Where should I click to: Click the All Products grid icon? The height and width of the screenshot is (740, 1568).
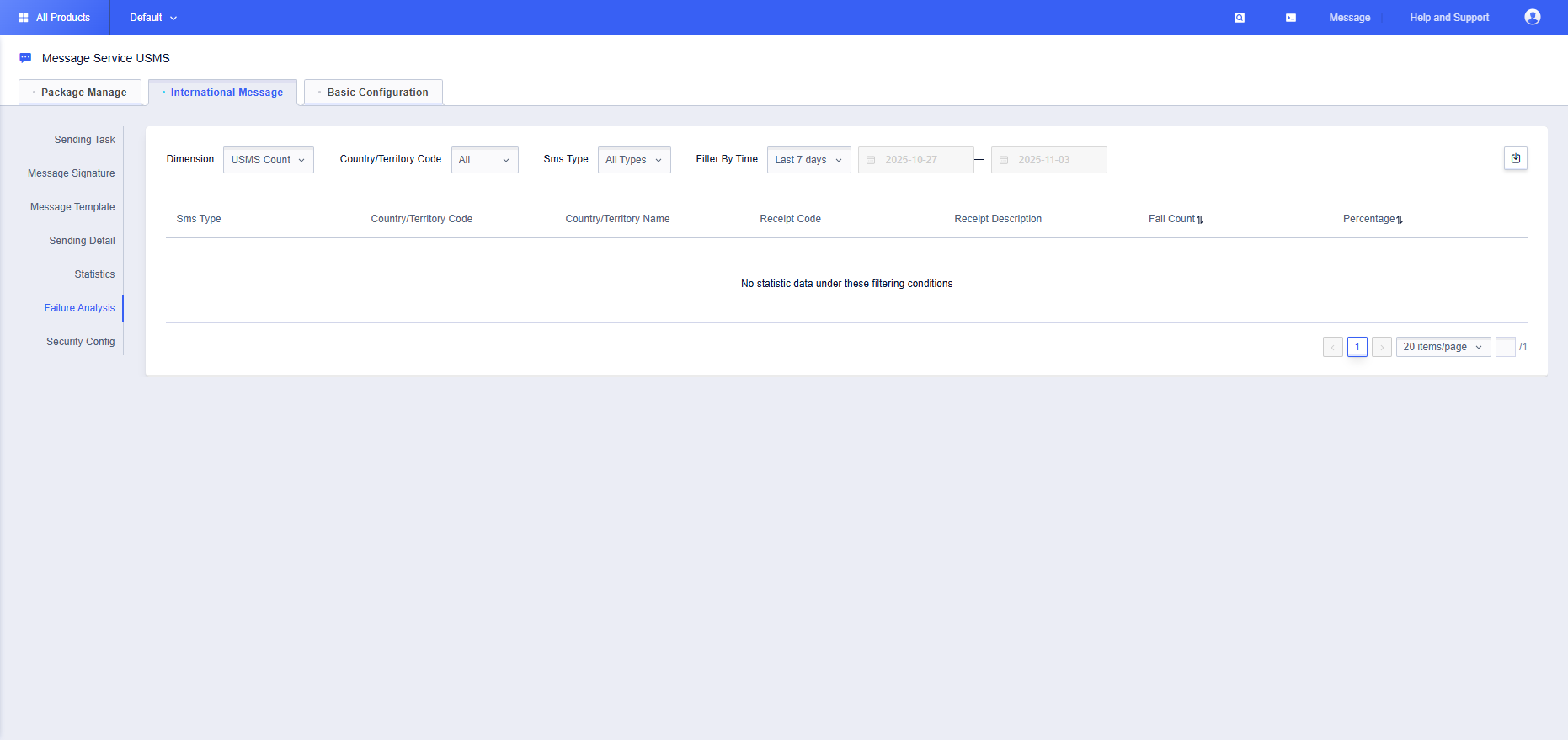click(24, 18)
